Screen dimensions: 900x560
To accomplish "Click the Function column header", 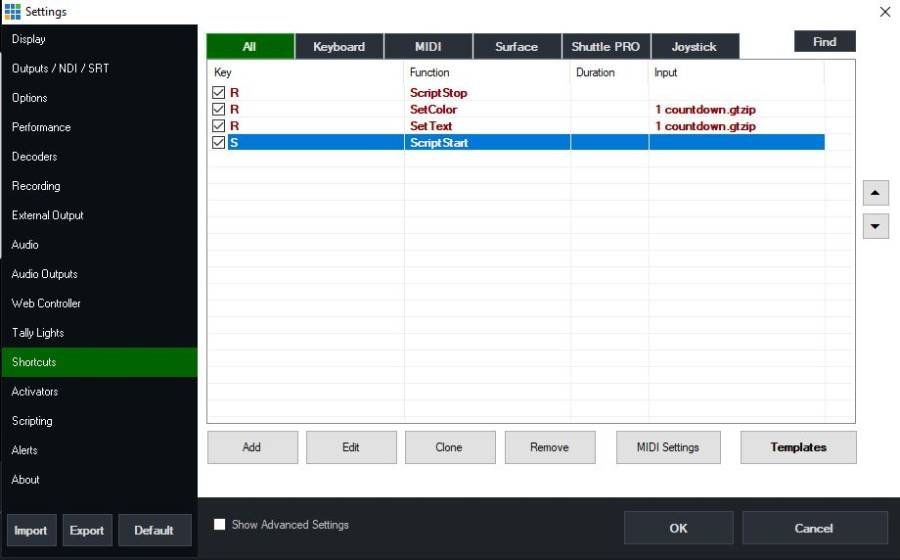I will point(430,73).
